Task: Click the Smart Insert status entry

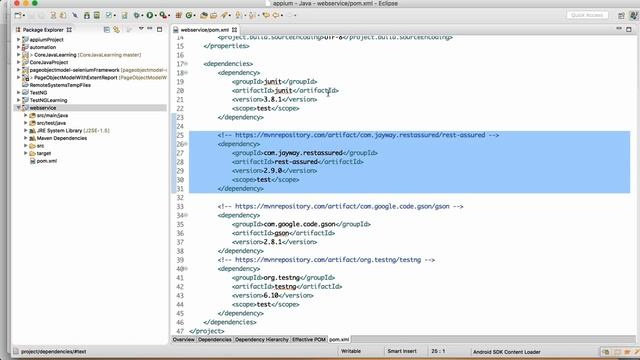Action: click(402, 351)
